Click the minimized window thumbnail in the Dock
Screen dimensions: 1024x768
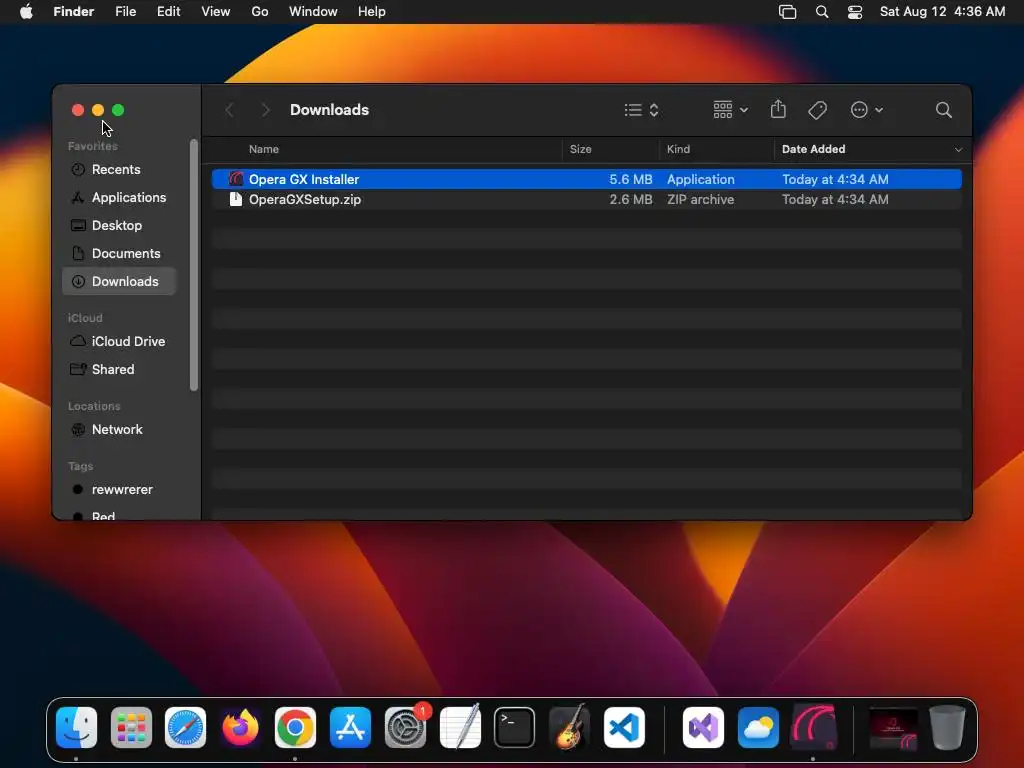[893, 729]
